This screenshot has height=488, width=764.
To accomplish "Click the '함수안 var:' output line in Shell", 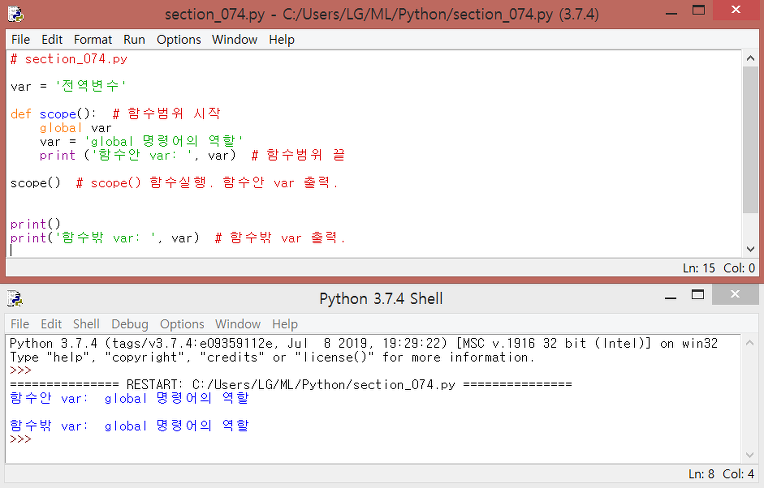I will (x=129, y=398).
